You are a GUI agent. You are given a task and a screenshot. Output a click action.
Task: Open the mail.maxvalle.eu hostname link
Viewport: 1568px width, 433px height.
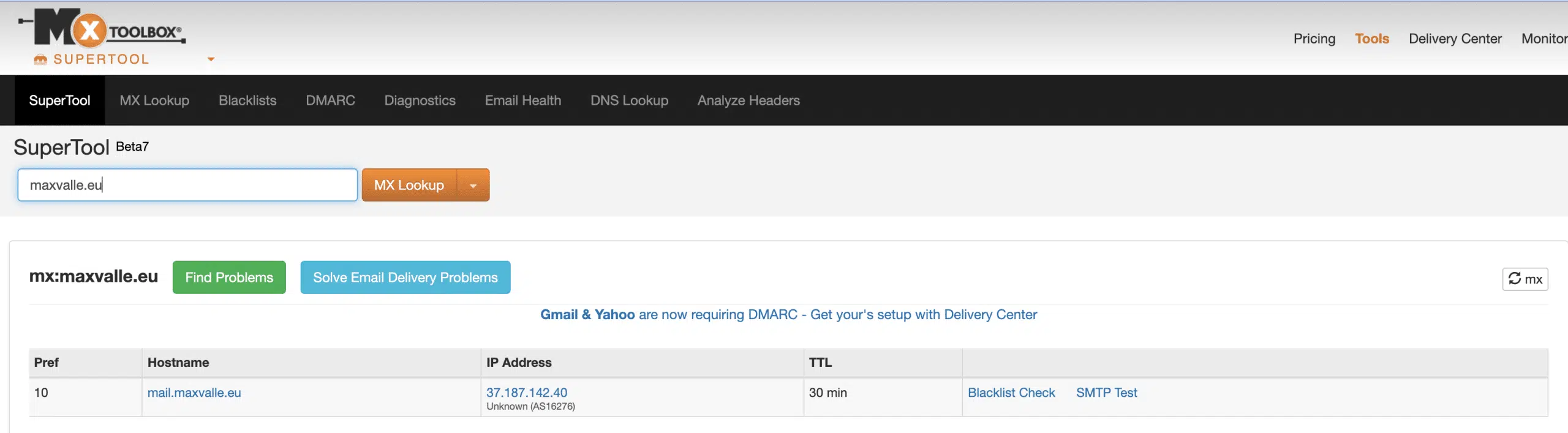(x=194, y=393)
